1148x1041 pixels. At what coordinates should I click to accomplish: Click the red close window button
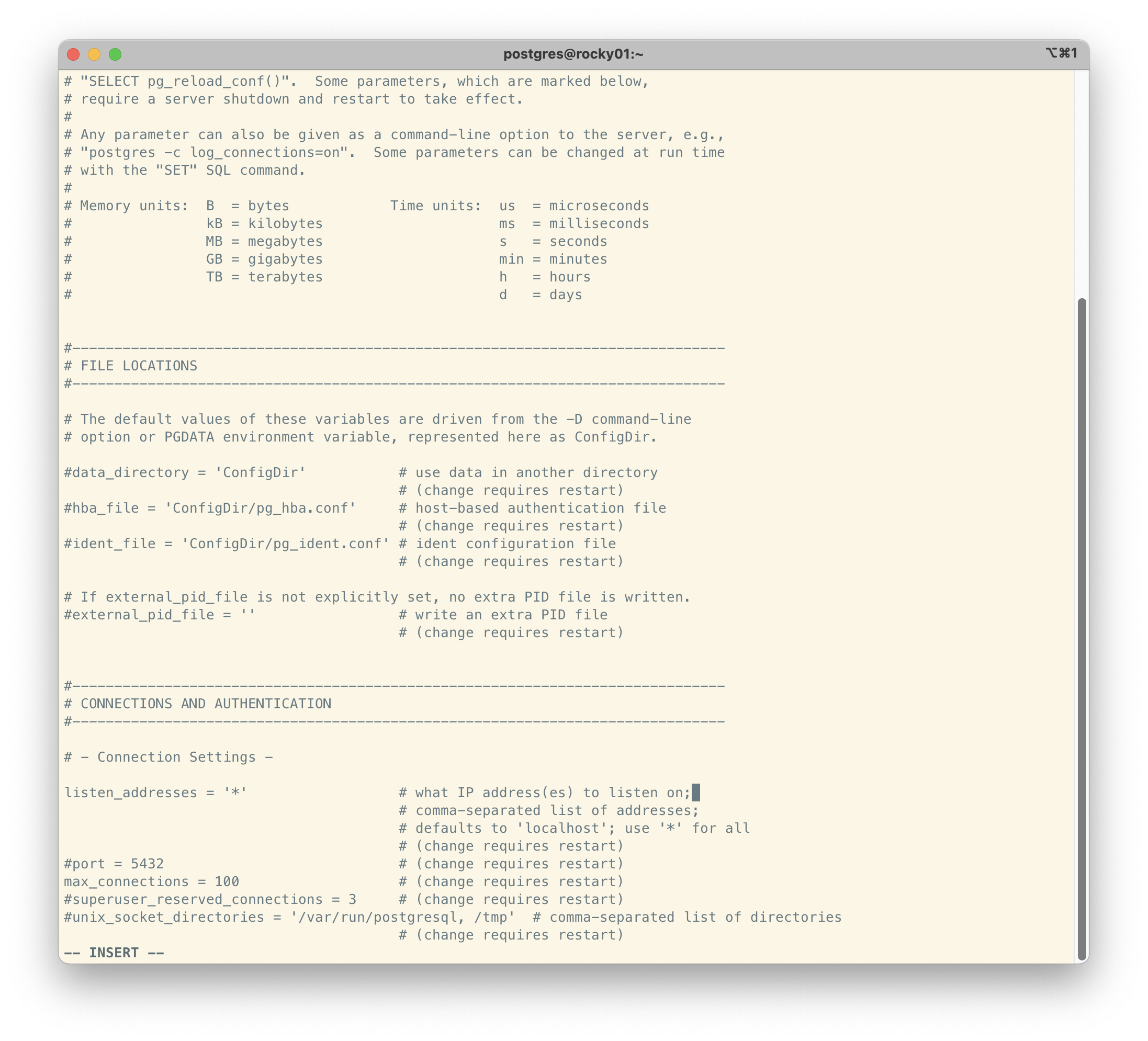click(73, 54)
